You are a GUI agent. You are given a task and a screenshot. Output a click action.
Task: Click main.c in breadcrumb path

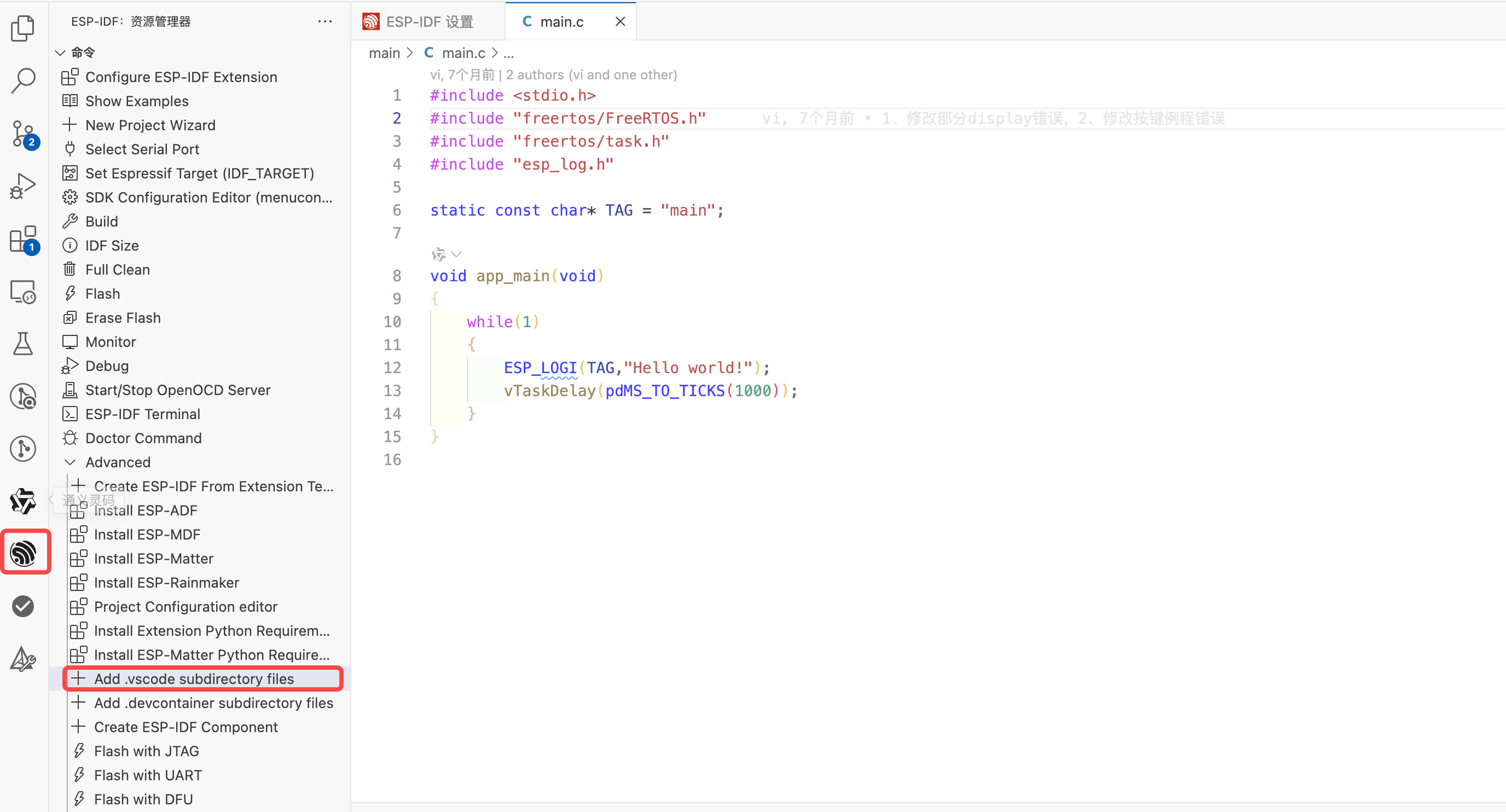(x=464, y=53)
